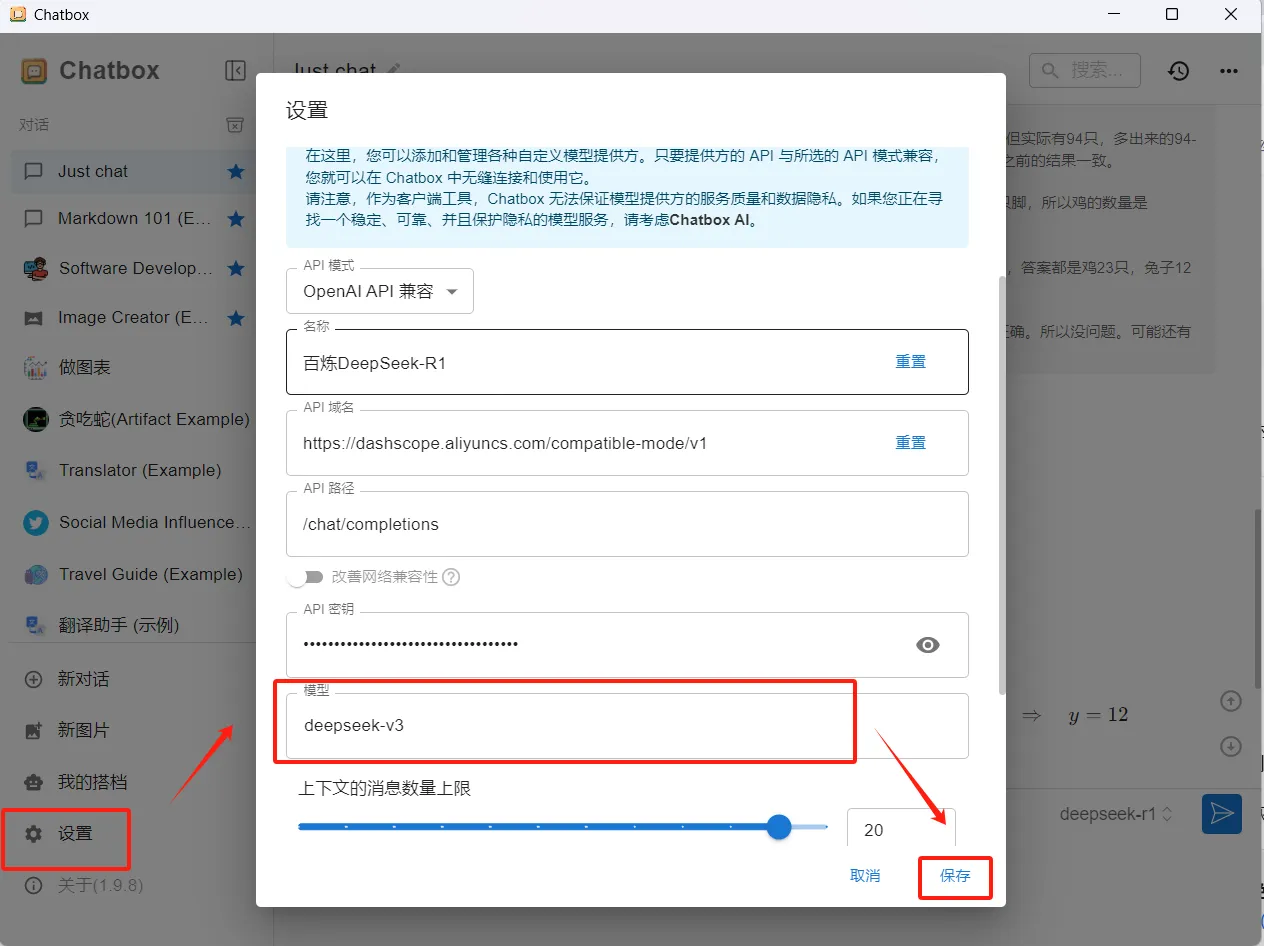Minimize the Chatbox window
Viewport: 1264px width, 946px height.
1112,14
